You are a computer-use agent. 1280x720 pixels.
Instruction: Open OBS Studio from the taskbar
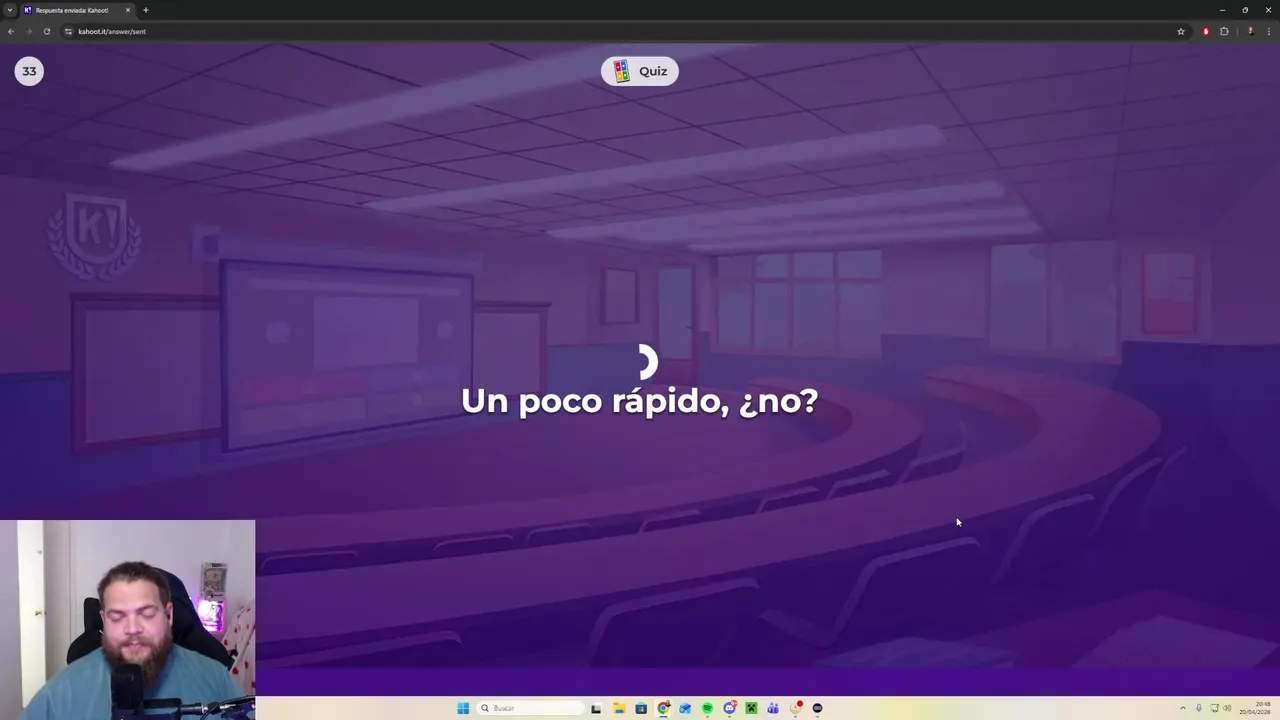(817, 708)
